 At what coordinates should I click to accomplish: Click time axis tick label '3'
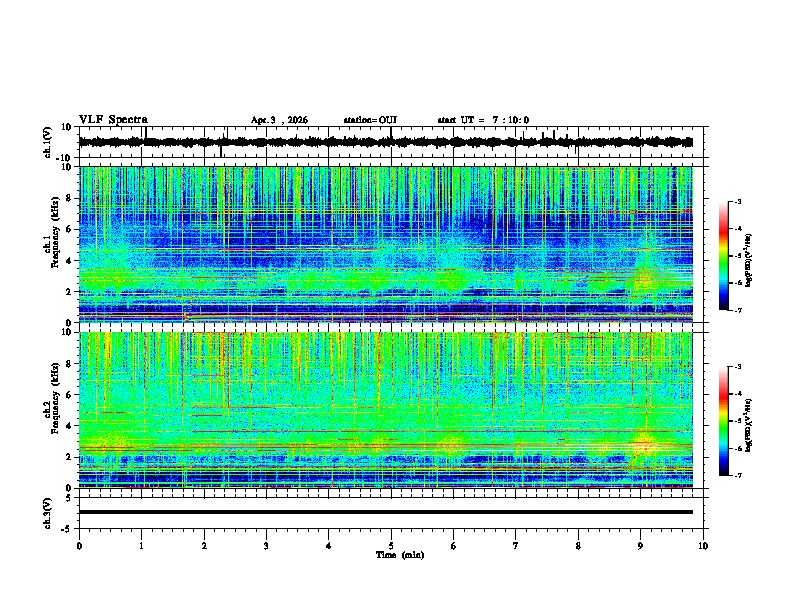pos(266,546)
